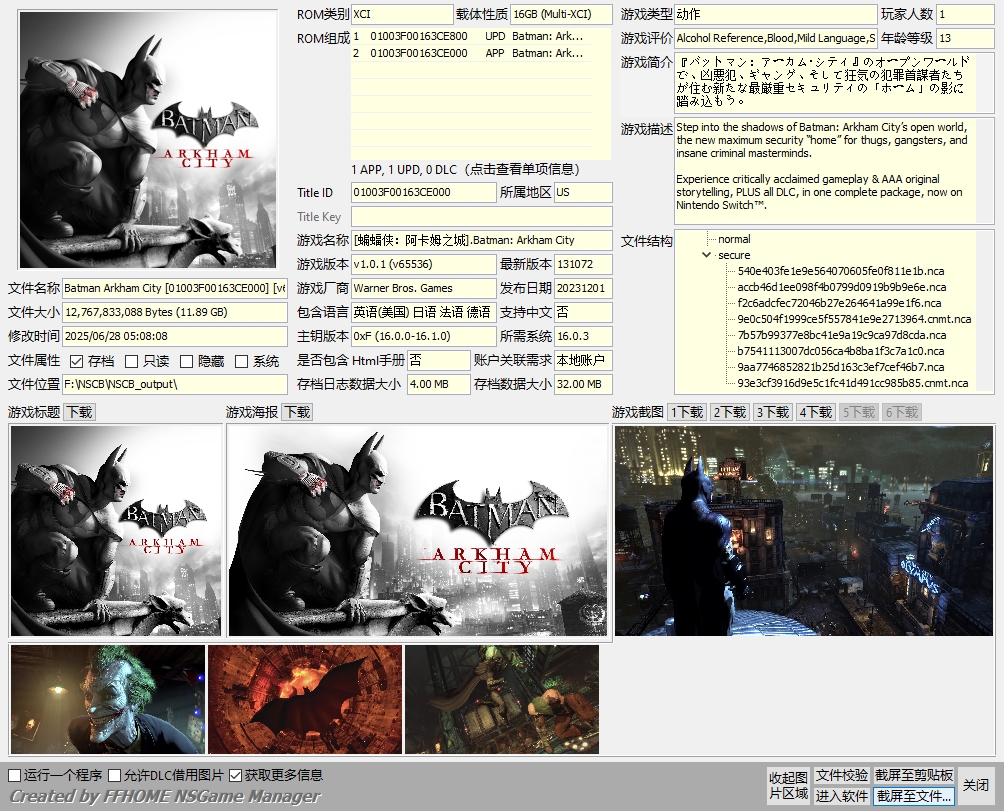Uncheck 获取更多信息 checkbox
The image size is (1004, 811).
(236, 776)
